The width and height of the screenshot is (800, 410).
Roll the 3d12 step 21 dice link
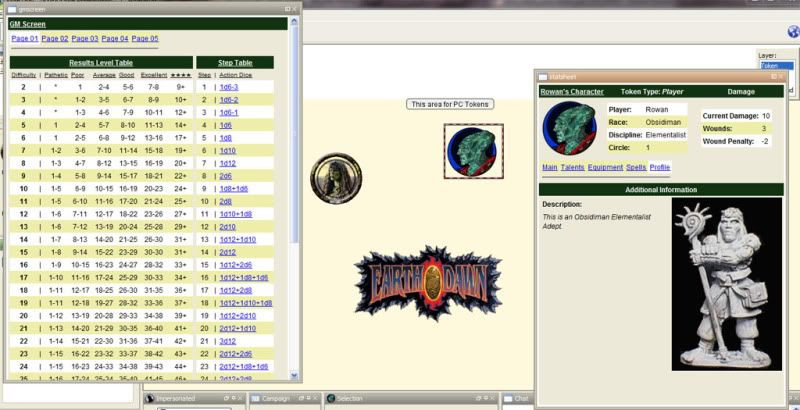click(228, 341)
